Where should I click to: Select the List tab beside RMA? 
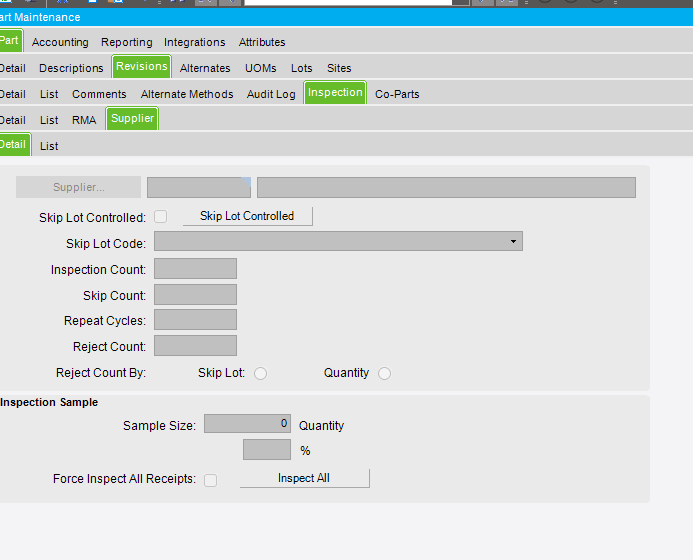tap(49, 121)
